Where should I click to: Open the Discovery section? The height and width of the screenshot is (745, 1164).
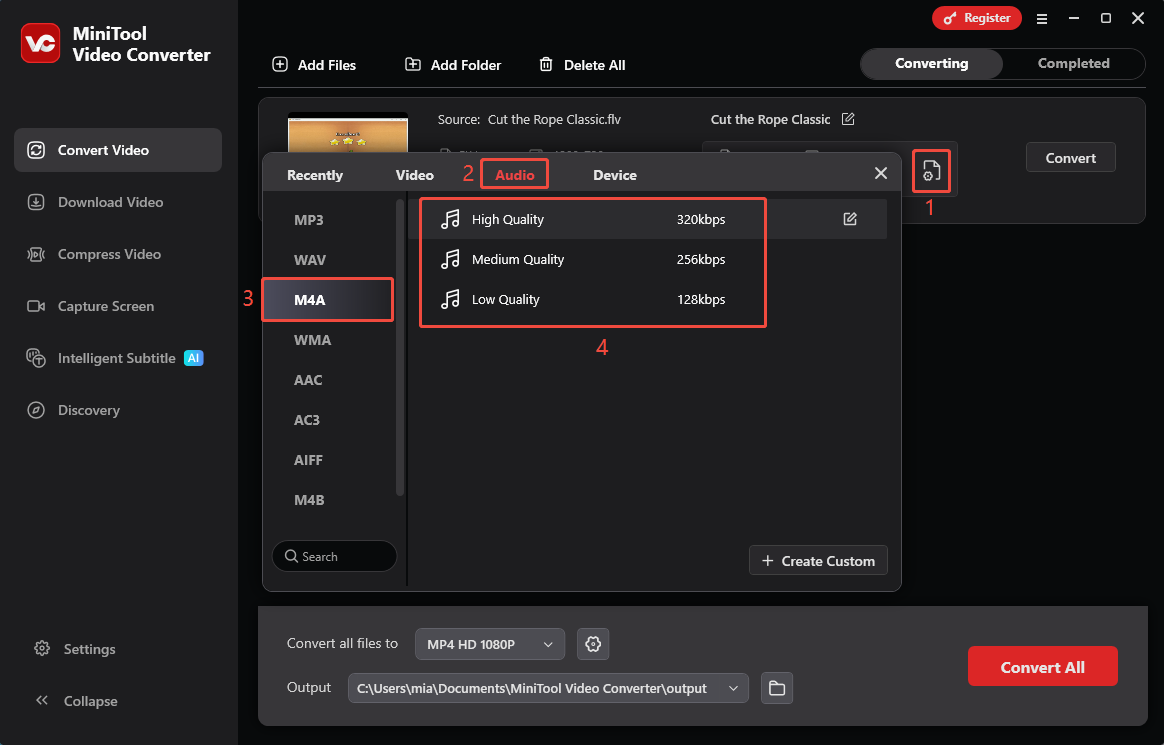pos(88,410)
